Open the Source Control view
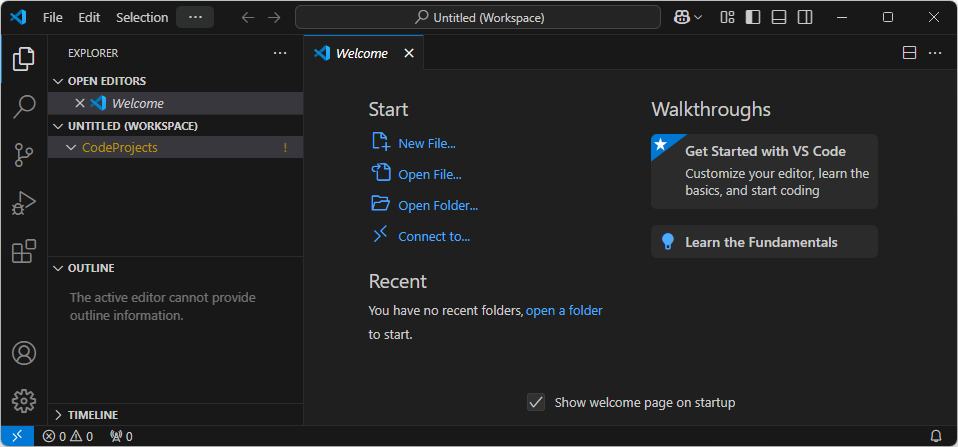The width and height of the screenshot is (958, 447). (x=24, y=155)
